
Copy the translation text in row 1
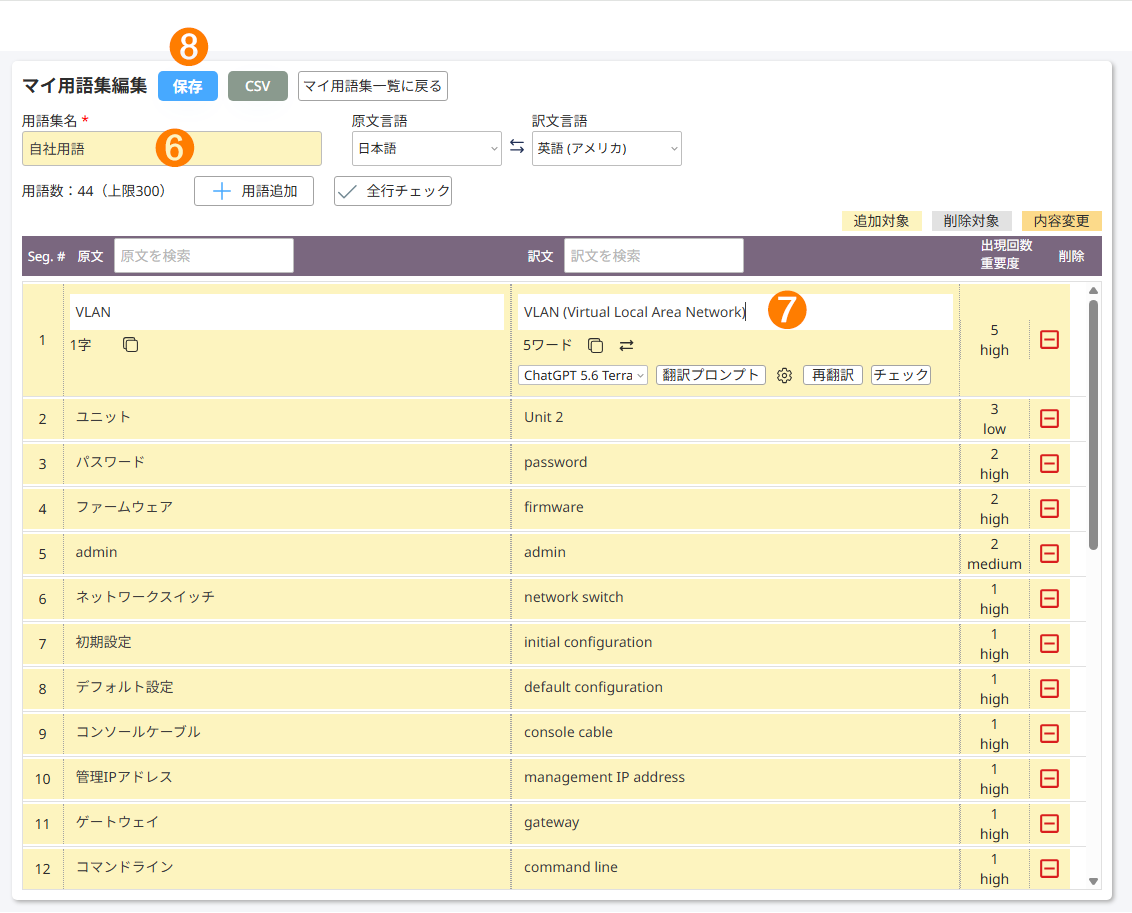pos(596,346)
